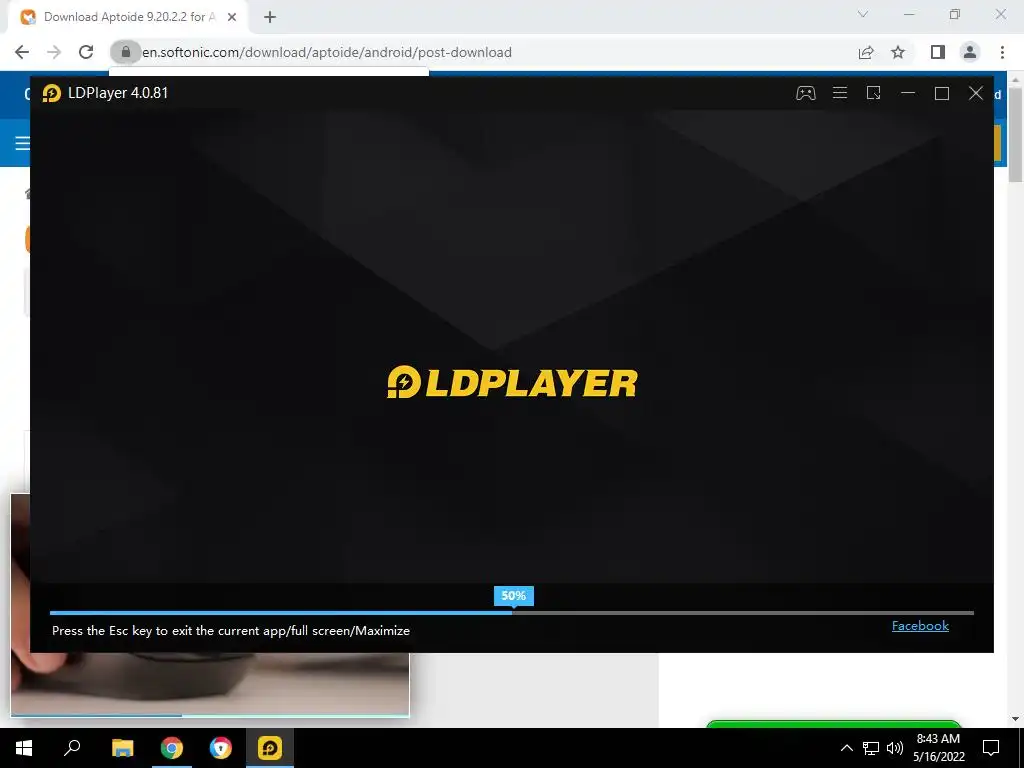The height and width of the screenshot is (768, 1024).
Task: Open Chrome three-dot menu
Action: [x=1002, y=52]
